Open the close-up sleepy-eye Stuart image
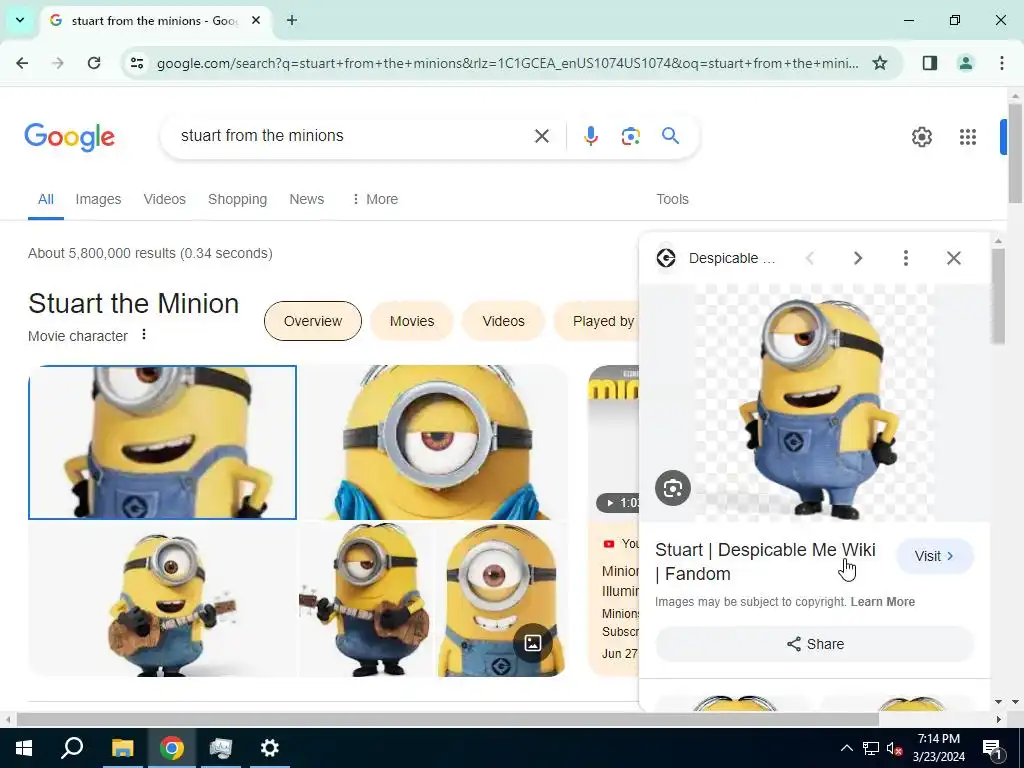This screenshot has width=1024, height=768. pyautogui.click(x=434, y=442)
